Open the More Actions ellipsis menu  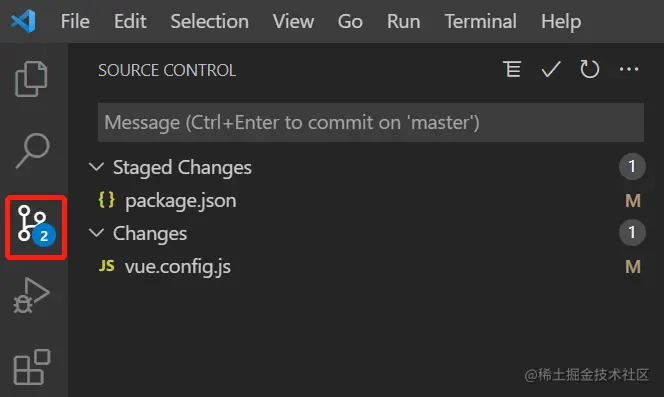629,69
